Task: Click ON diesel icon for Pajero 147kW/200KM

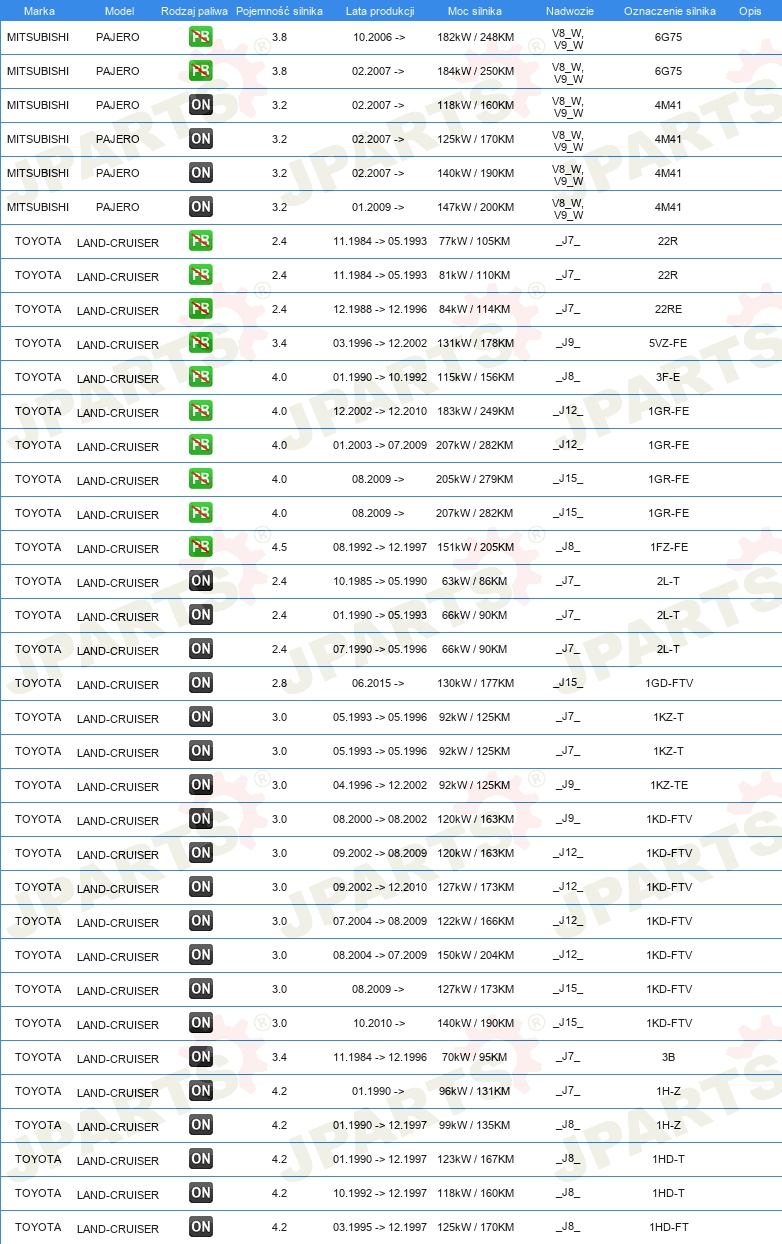Action: click(x=201, y=207)
